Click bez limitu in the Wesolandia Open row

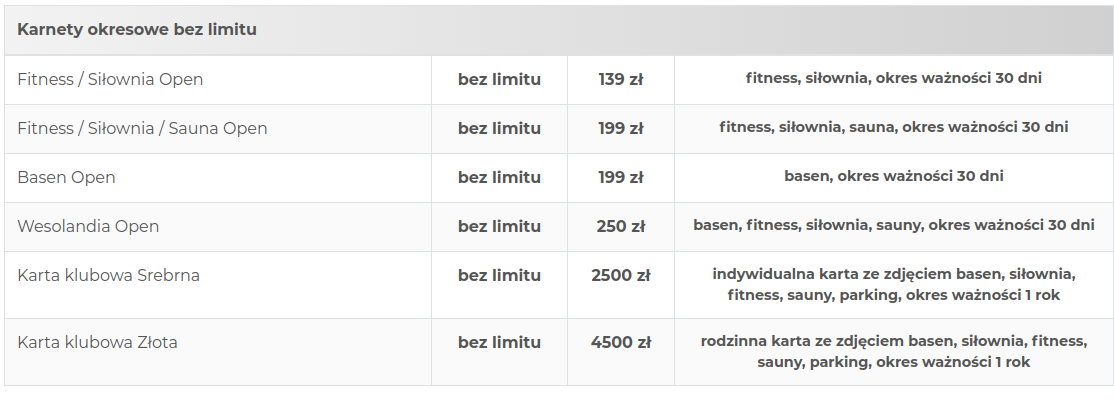pyautogui.click(x=499, y=227)
